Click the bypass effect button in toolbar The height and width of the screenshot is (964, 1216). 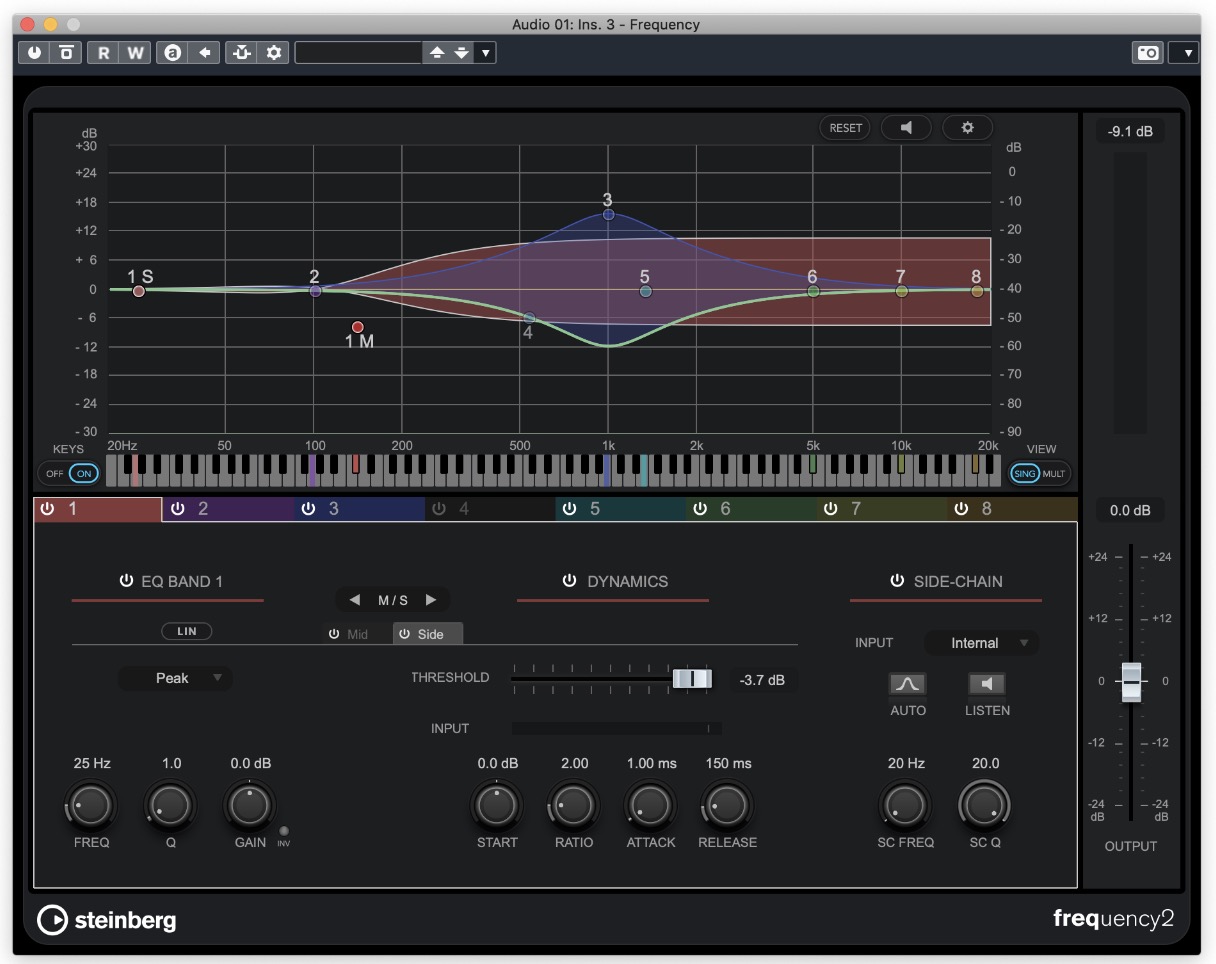pos(66,52)
